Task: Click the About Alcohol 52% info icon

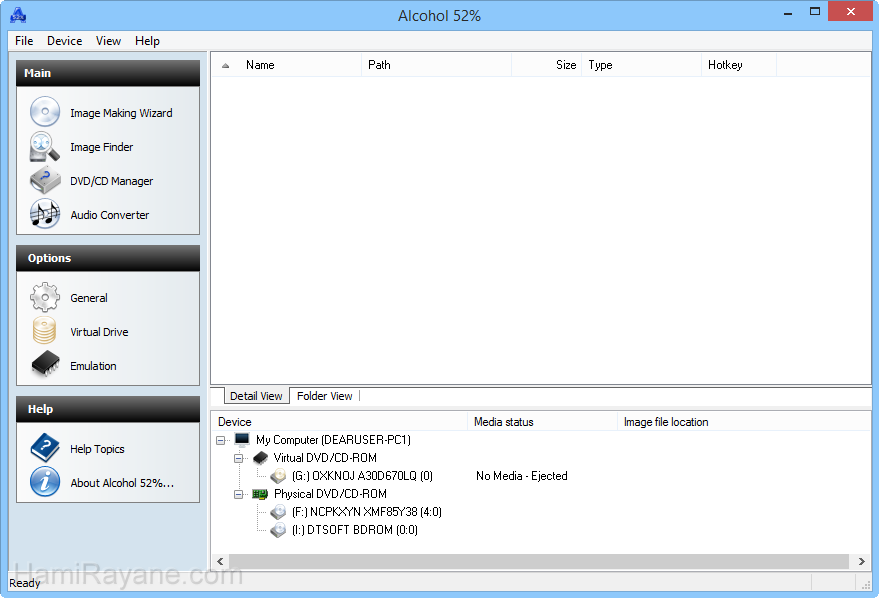Action: [45, 482]
